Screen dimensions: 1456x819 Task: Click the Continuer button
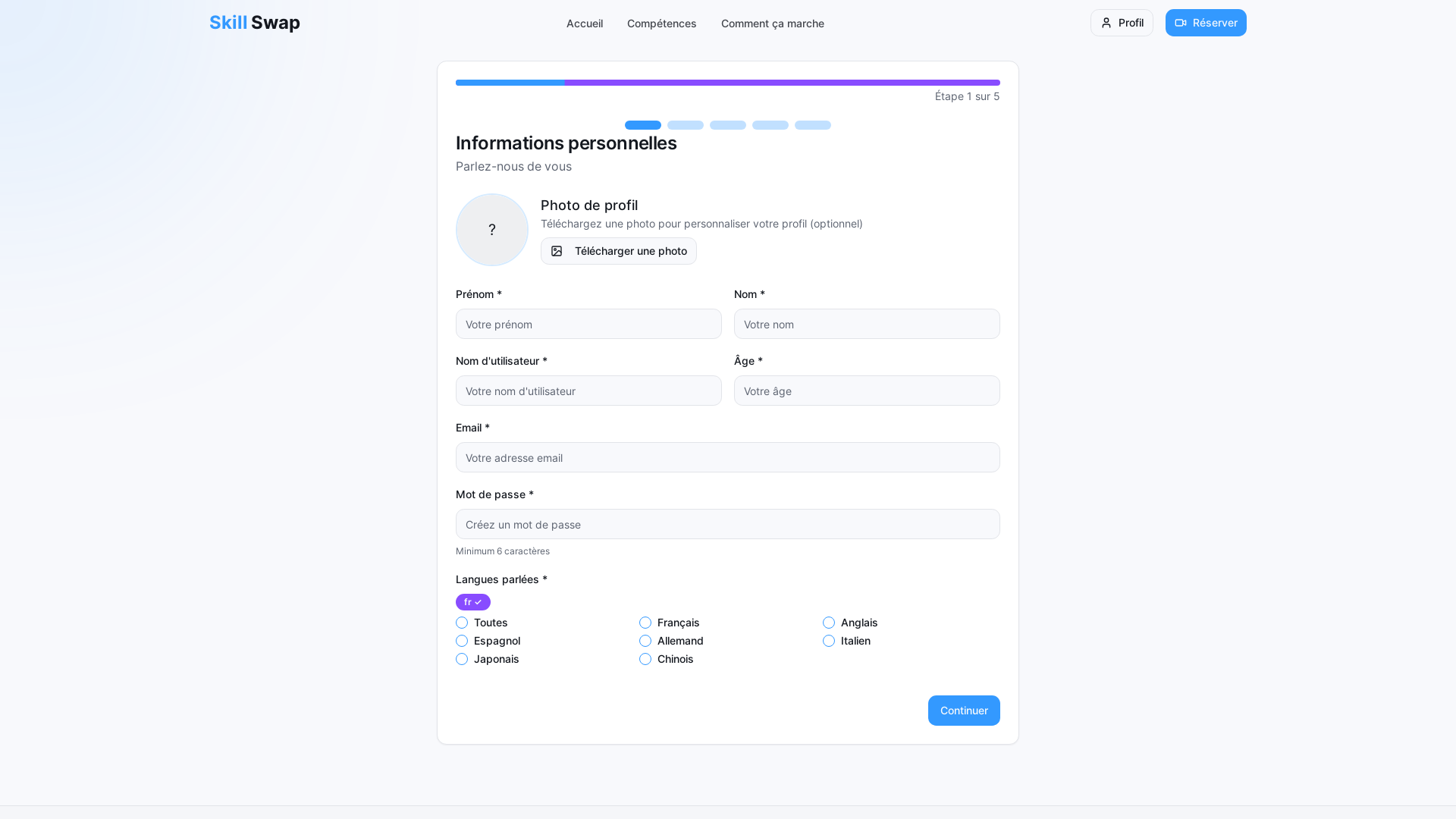pyautogui.click(x=964, y=711)
